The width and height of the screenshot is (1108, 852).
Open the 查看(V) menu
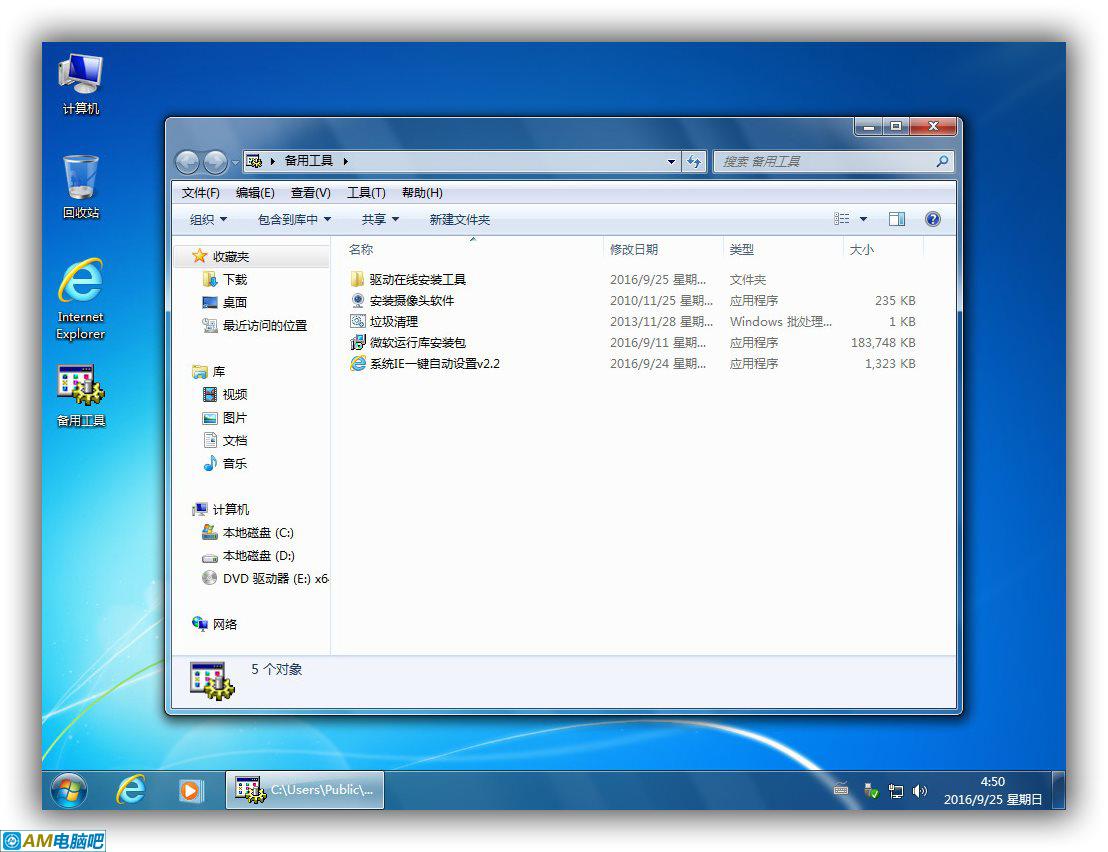(x=311, y=193)
